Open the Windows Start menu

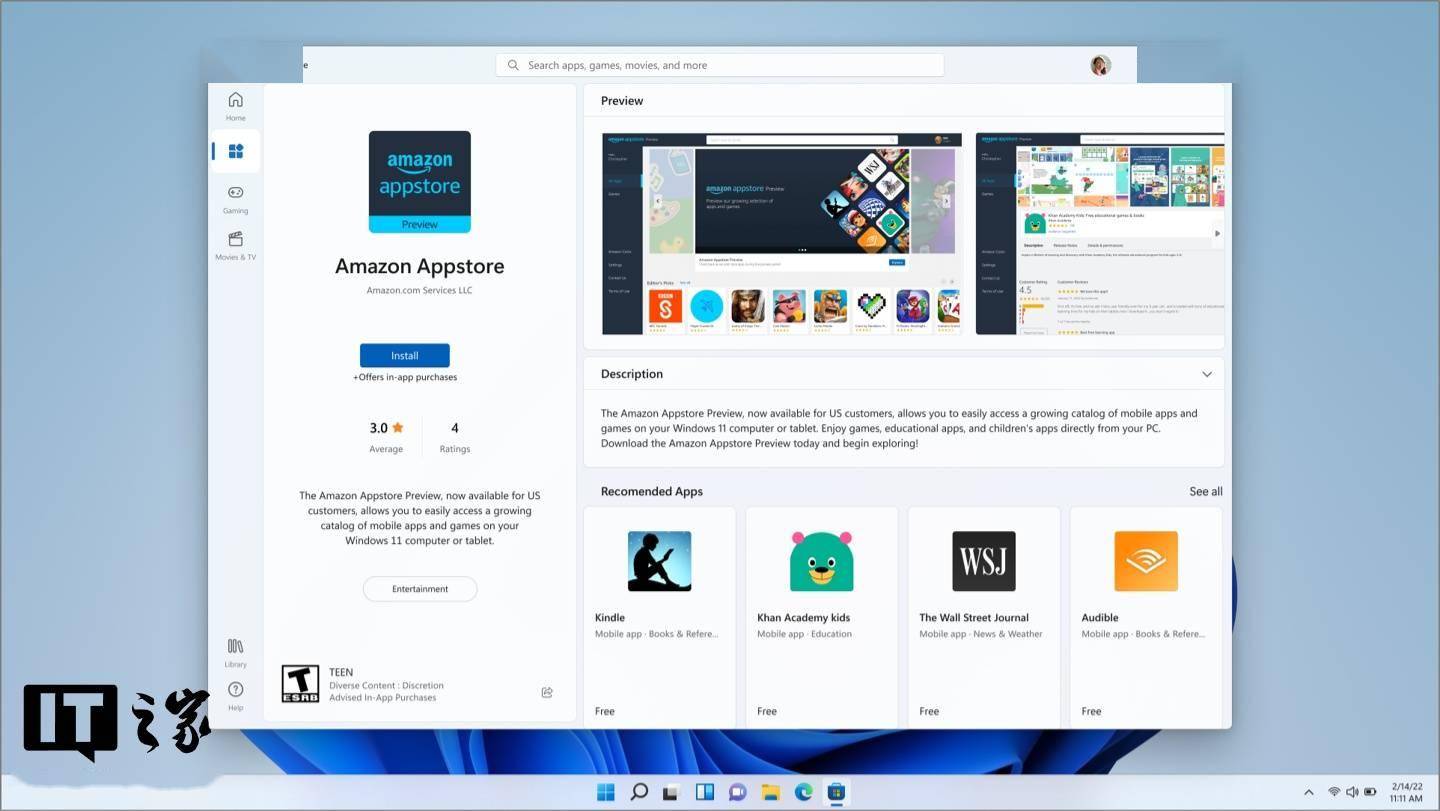click(606, 792)
